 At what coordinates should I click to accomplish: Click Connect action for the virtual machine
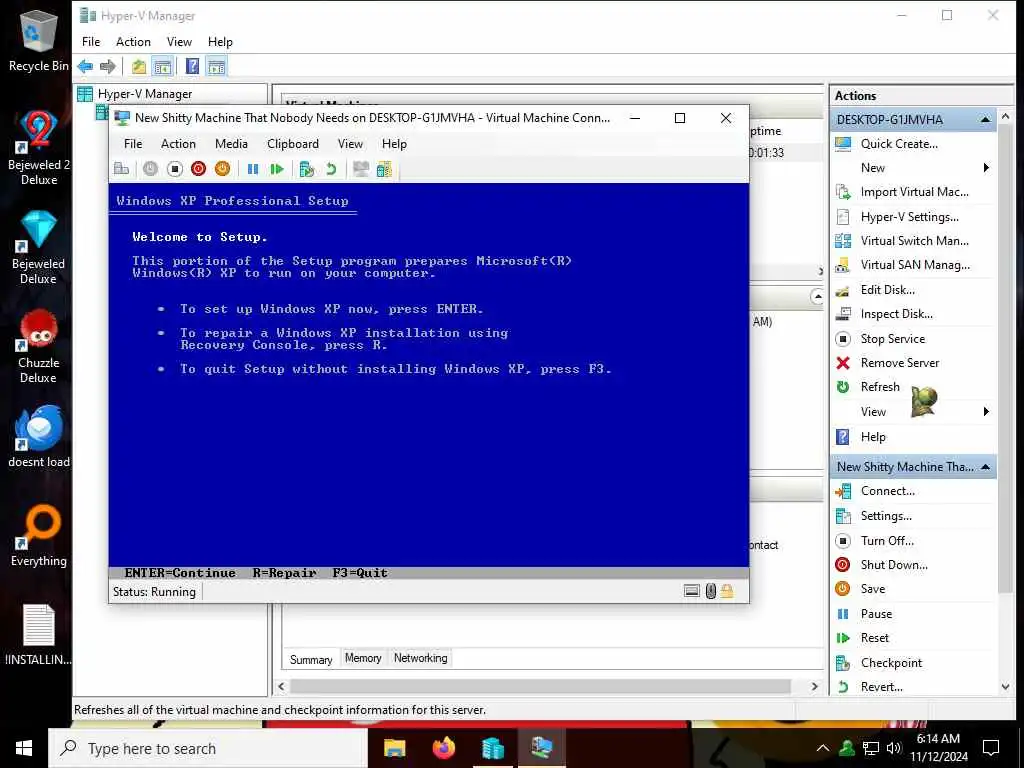coord(888,491)
